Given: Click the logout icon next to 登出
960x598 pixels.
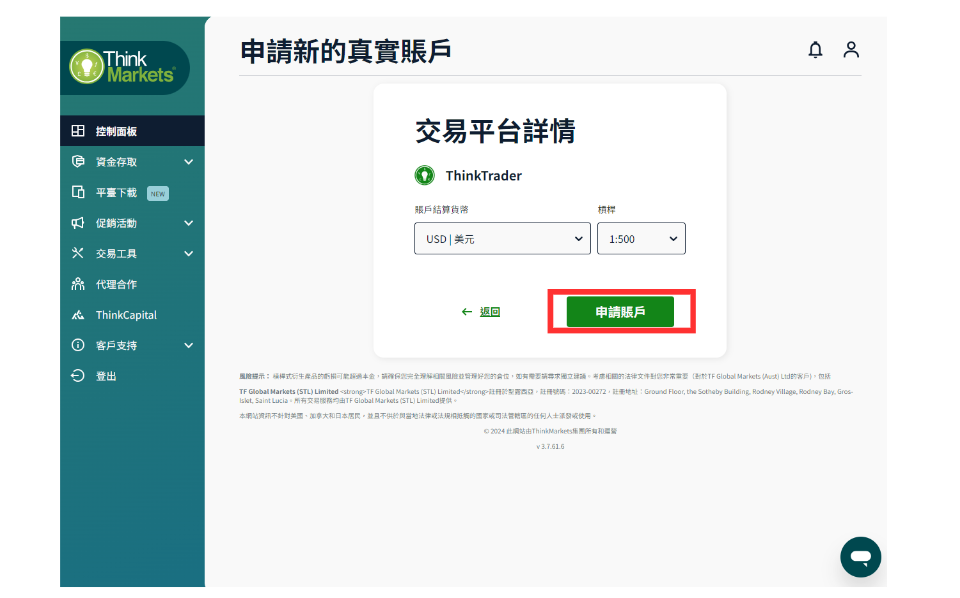Looking at the screenshot, I should point(78,376).
